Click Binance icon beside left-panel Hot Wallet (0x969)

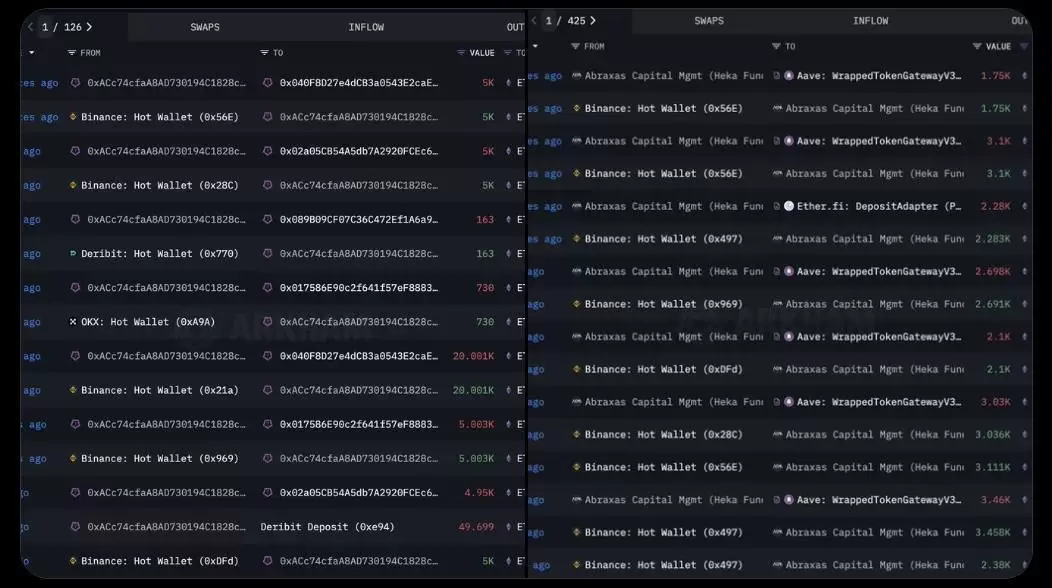pos(72,458)
